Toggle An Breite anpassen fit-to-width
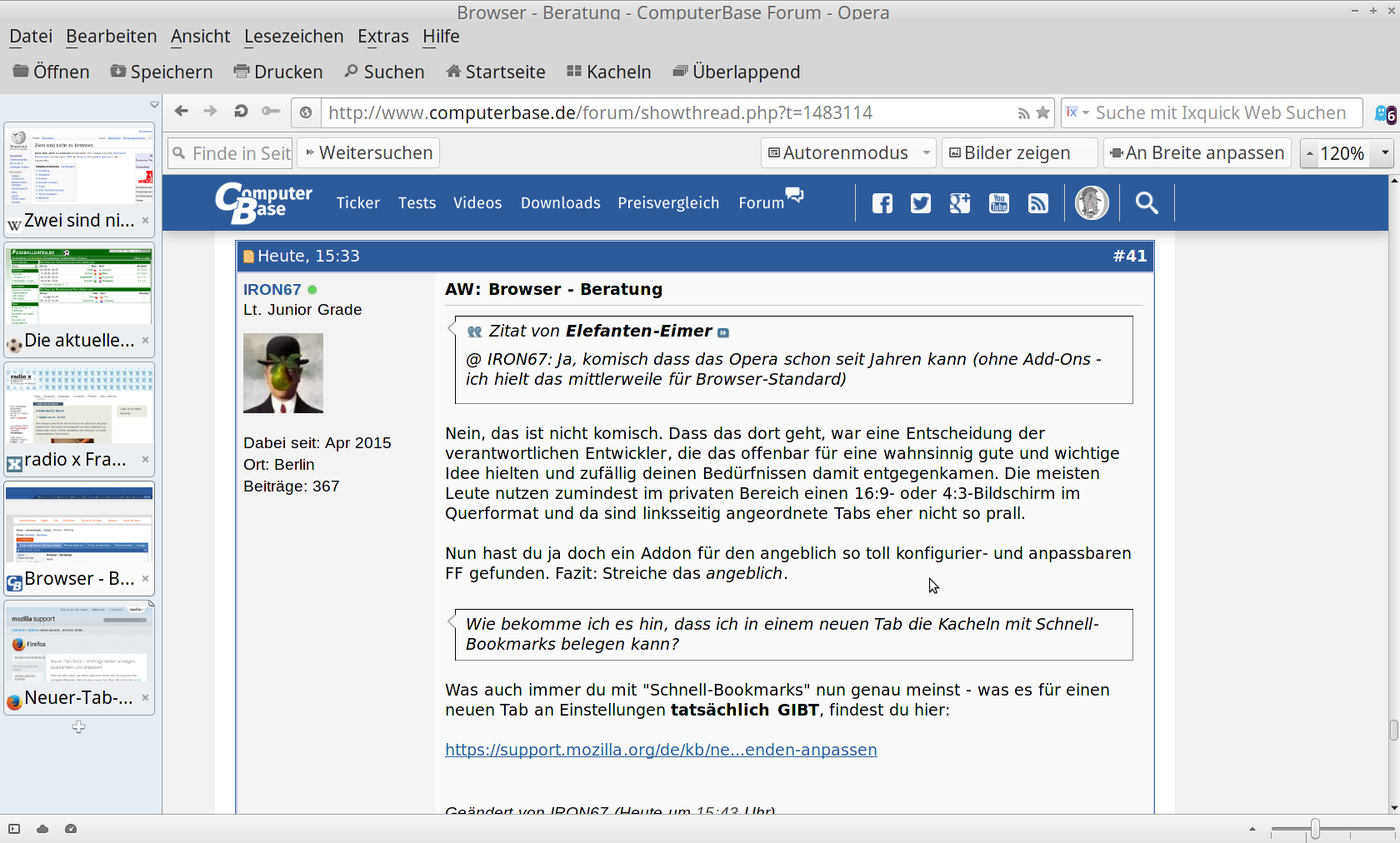The height and width of the screenshot is (843, 1400). click(x=1197, y=153)
